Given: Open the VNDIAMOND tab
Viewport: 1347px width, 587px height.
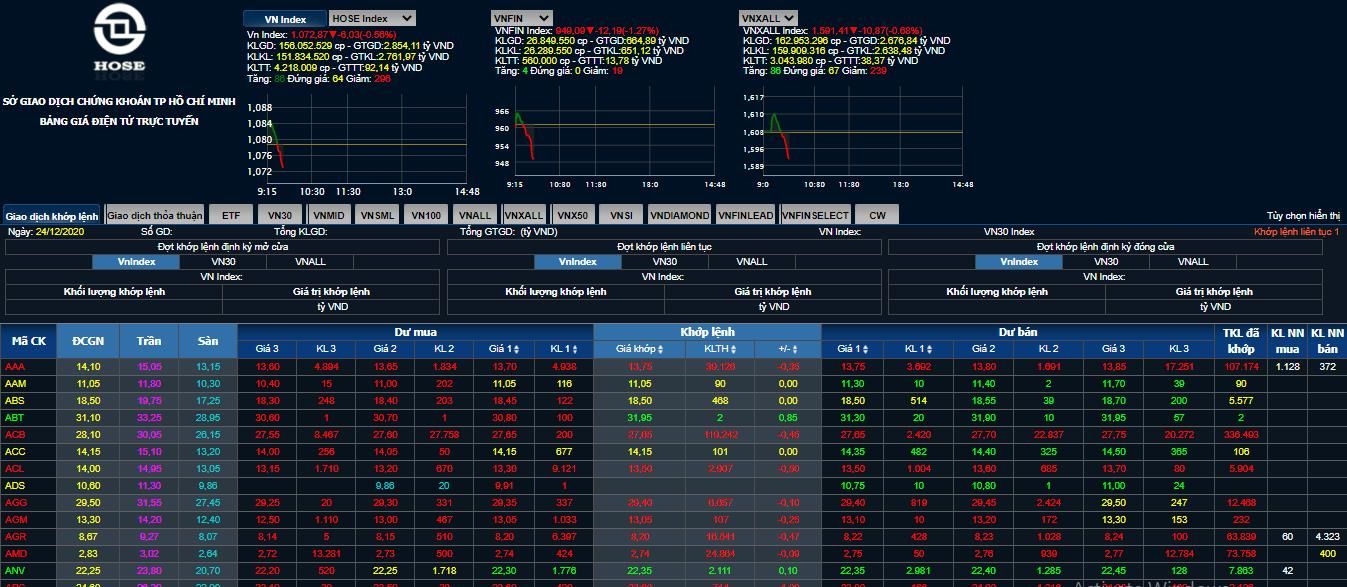Looking at the screenshot, I should pyautogui.click(x=680, y=215).
